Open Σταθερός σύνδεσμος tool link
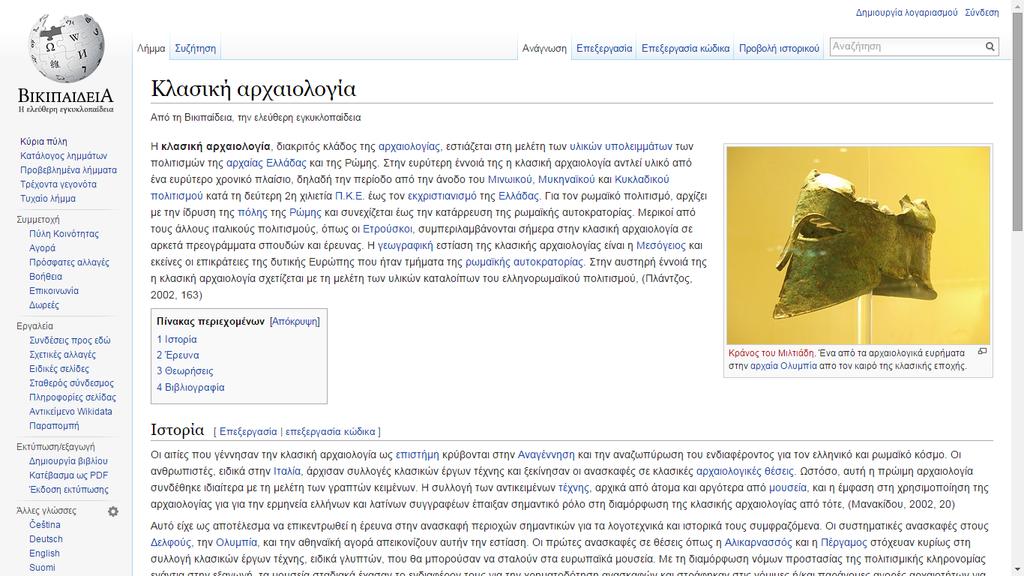Viewport: 1024px width, 576px height. (x=71, y=383)
